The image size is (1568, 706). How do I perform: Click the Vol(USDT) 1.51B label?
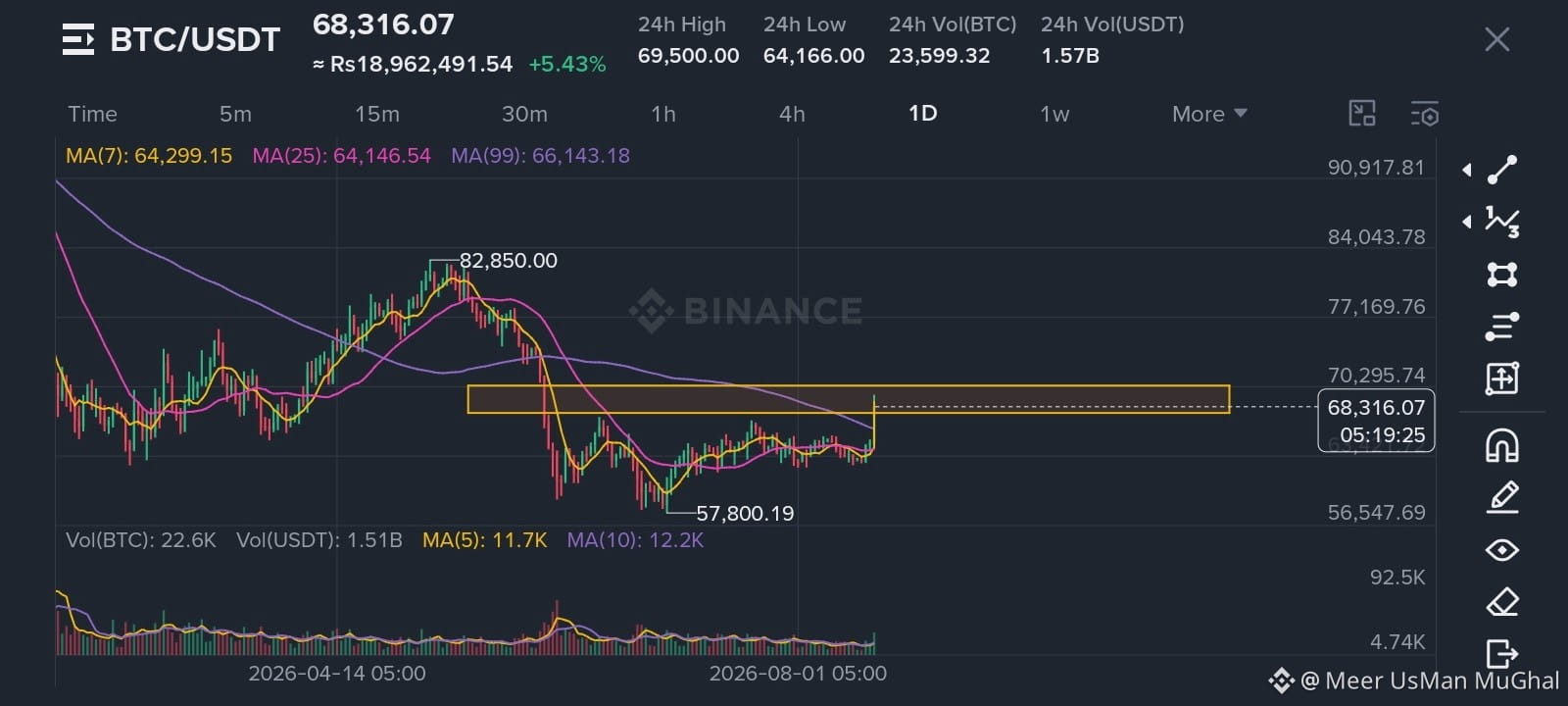[x=319, y=539]
